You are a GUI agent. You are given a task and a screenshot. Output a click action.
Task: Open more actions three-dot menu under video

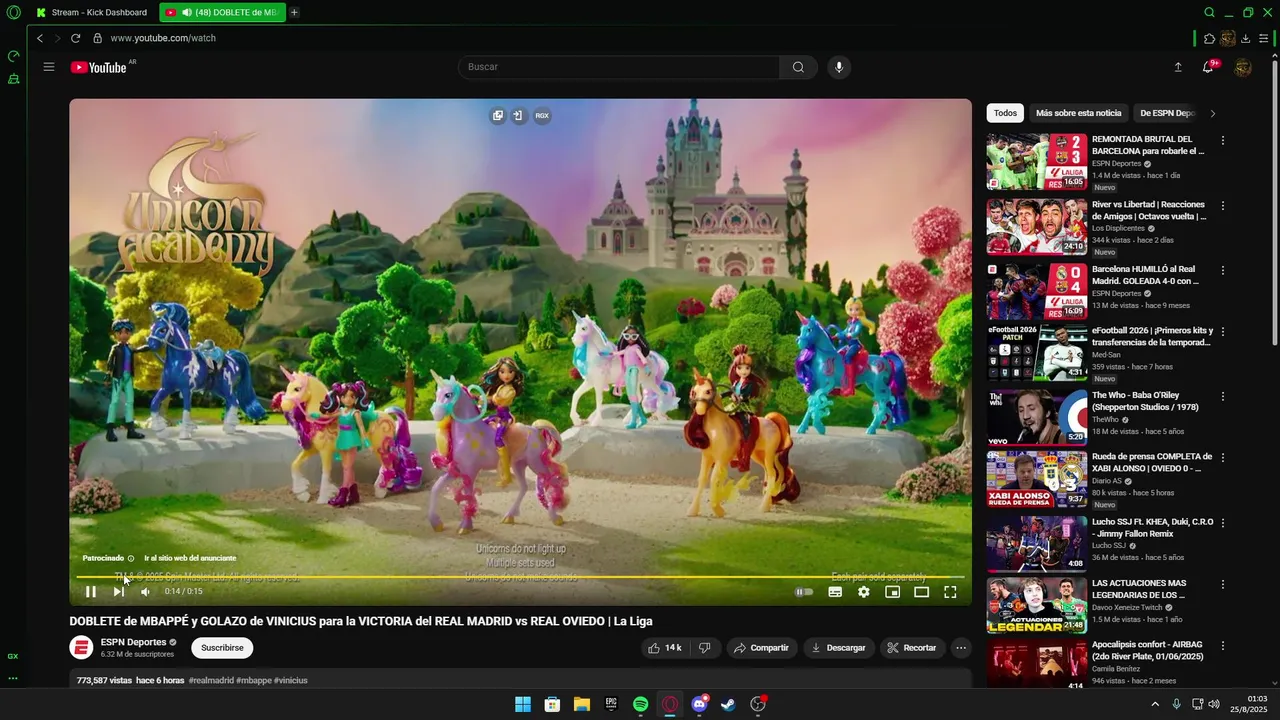coord(961,648)
